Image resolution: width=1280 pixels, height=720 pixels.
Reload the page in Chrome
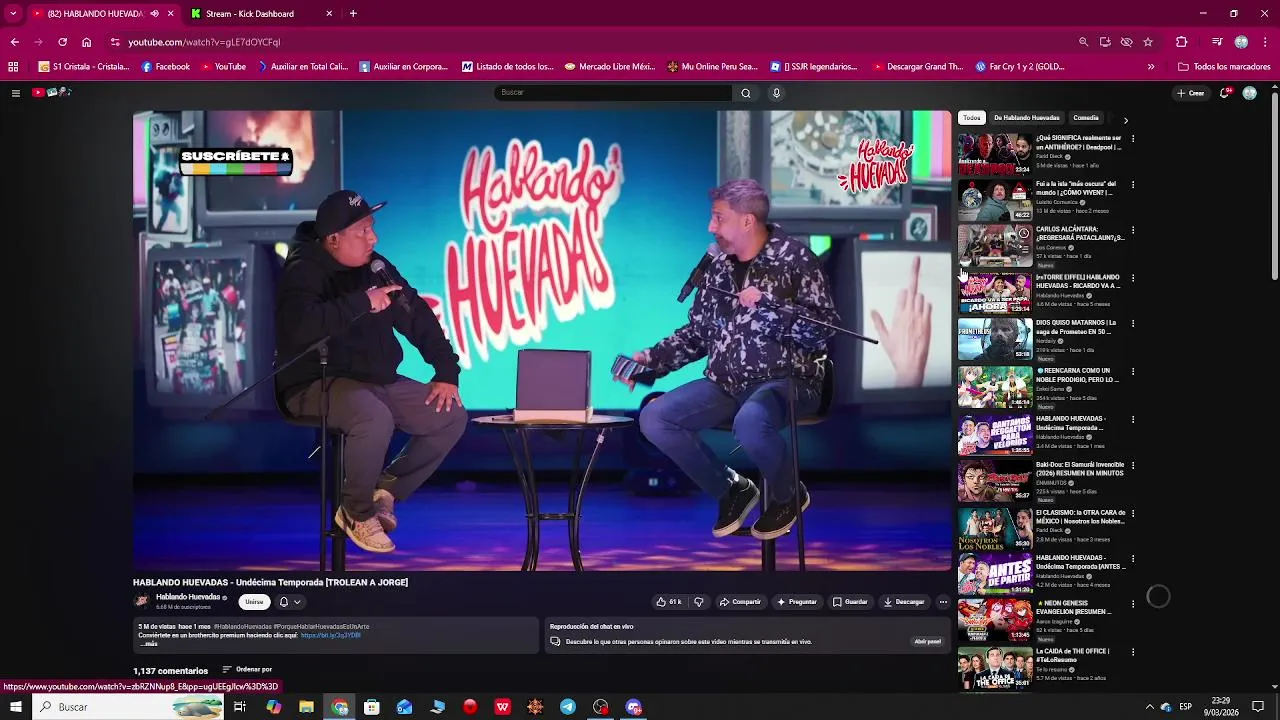coord(62,42)
